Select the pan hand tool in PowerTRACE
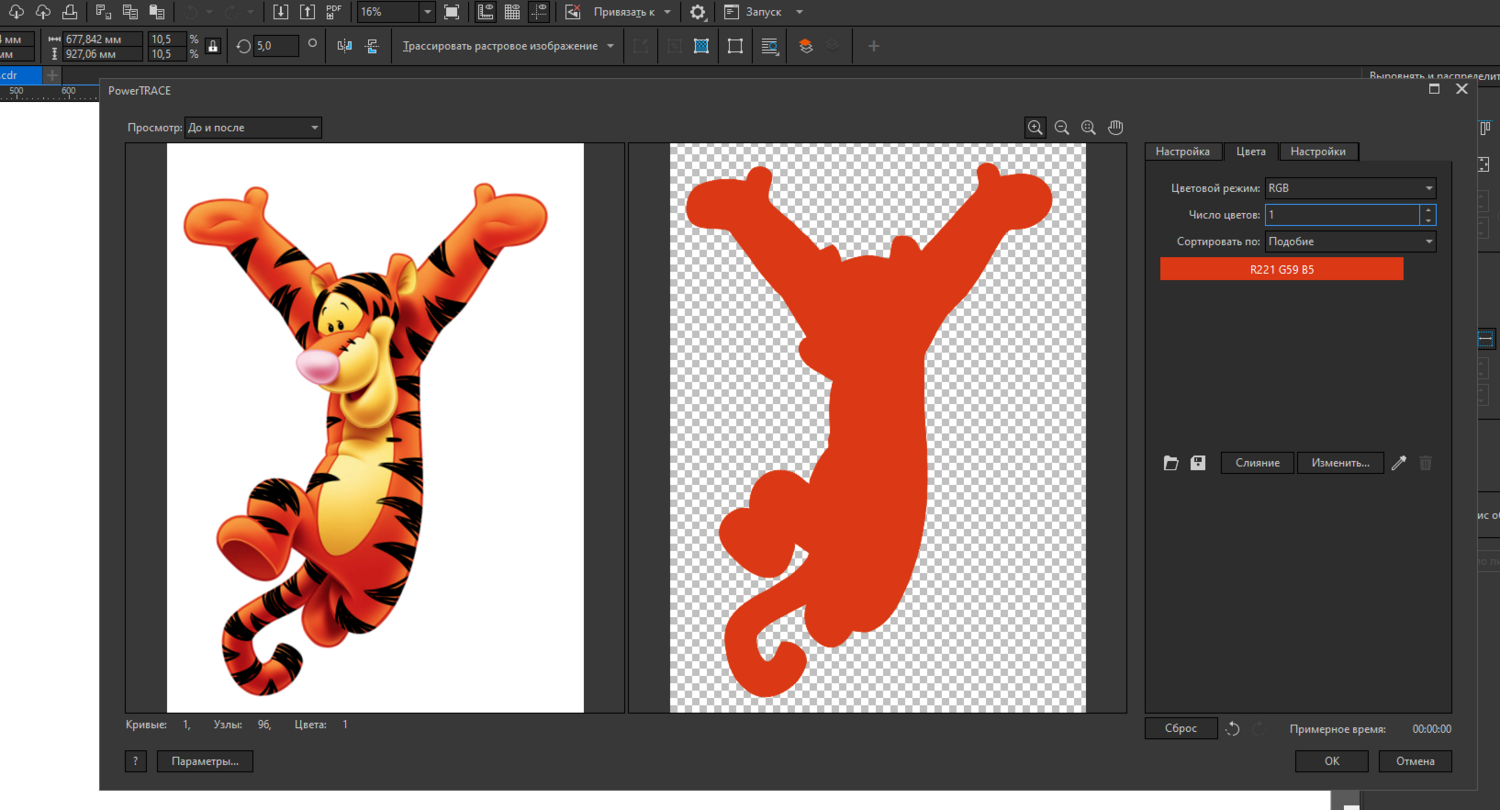 [x=1116, y=127]
